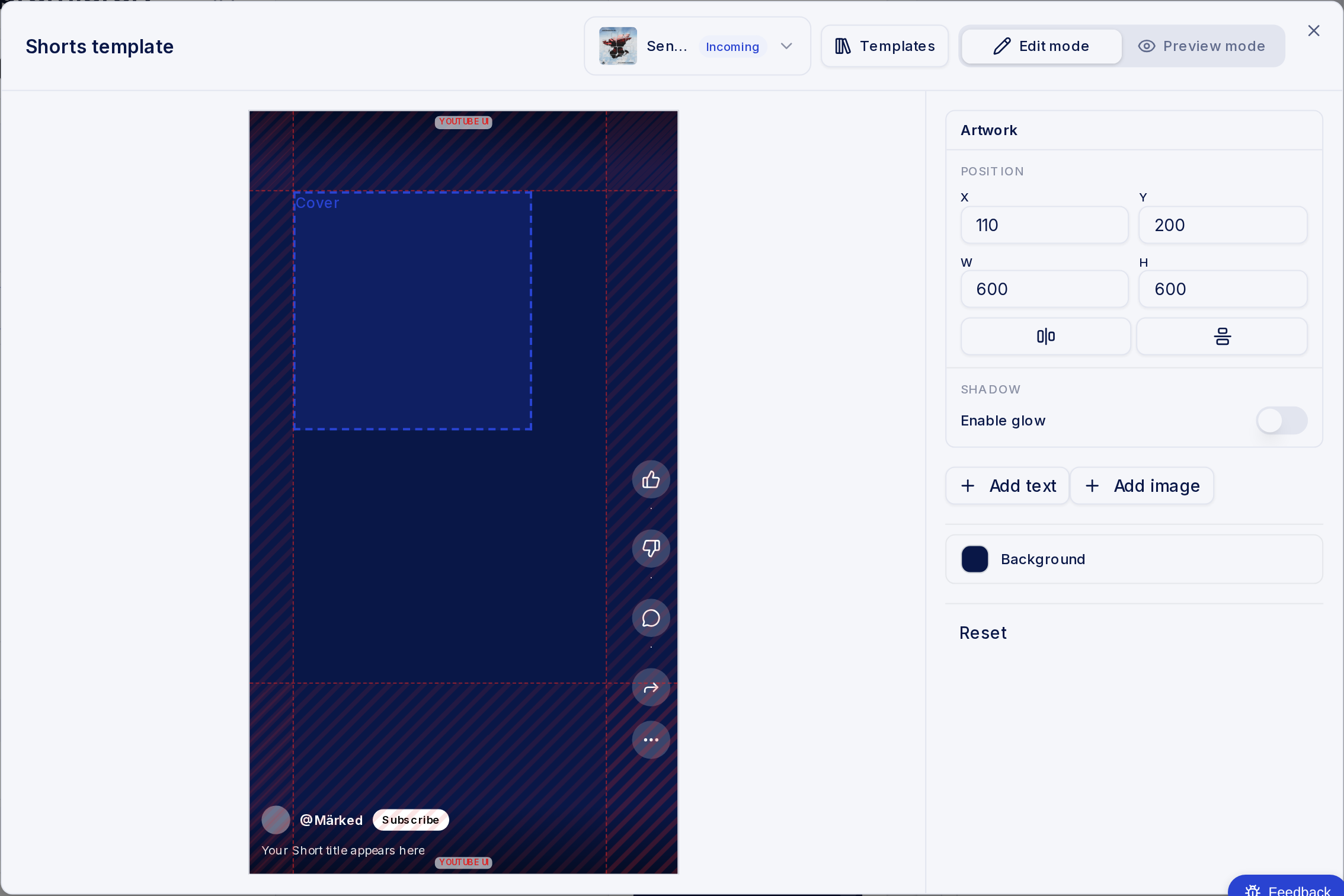The height and width of the screenshot is (896, 1344).
Task: Open the Background color swatch
Action: pyautogui.click(x=975, y=559)
